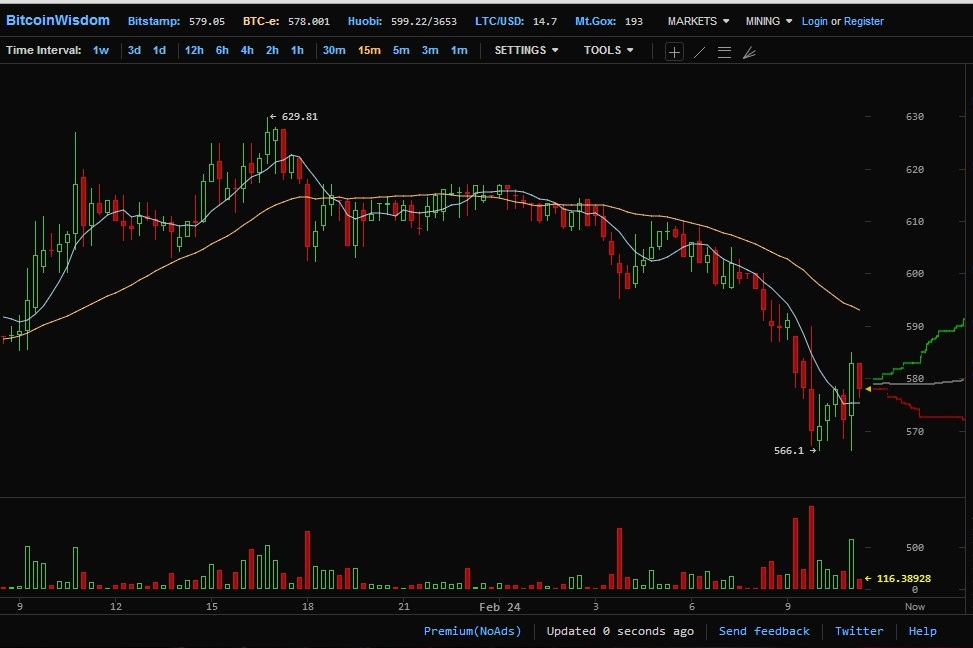Open the Send feedback link

[x=764, y=631]
